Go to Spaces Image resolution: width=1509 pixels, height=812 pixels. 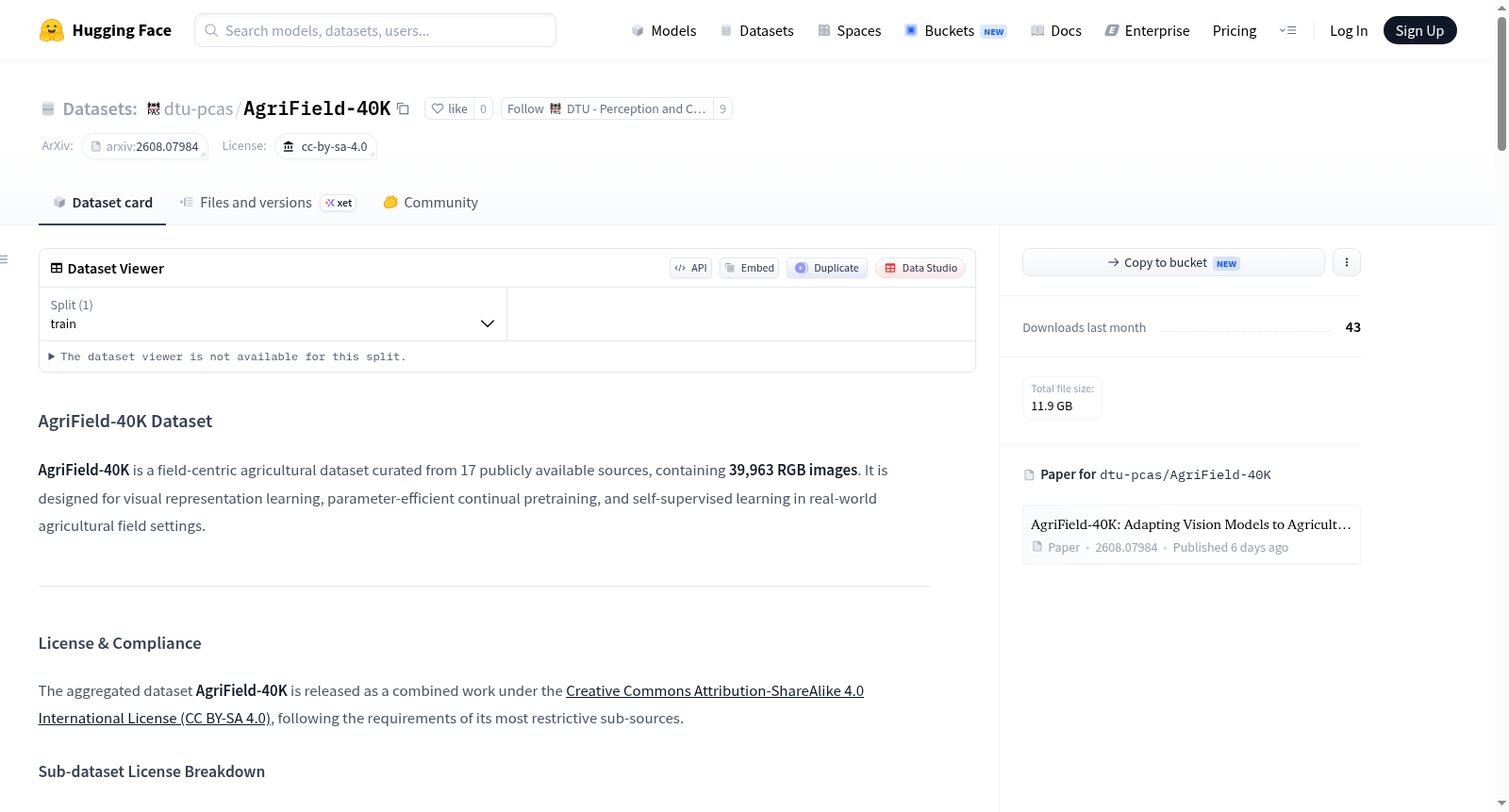coord(849,30)
